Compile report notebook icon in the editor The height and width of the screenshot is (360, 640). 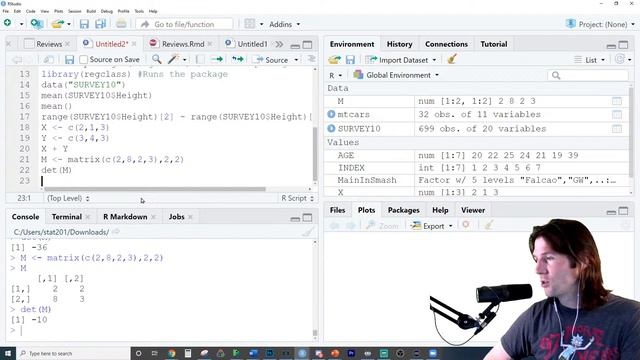(x=200, y=60)
